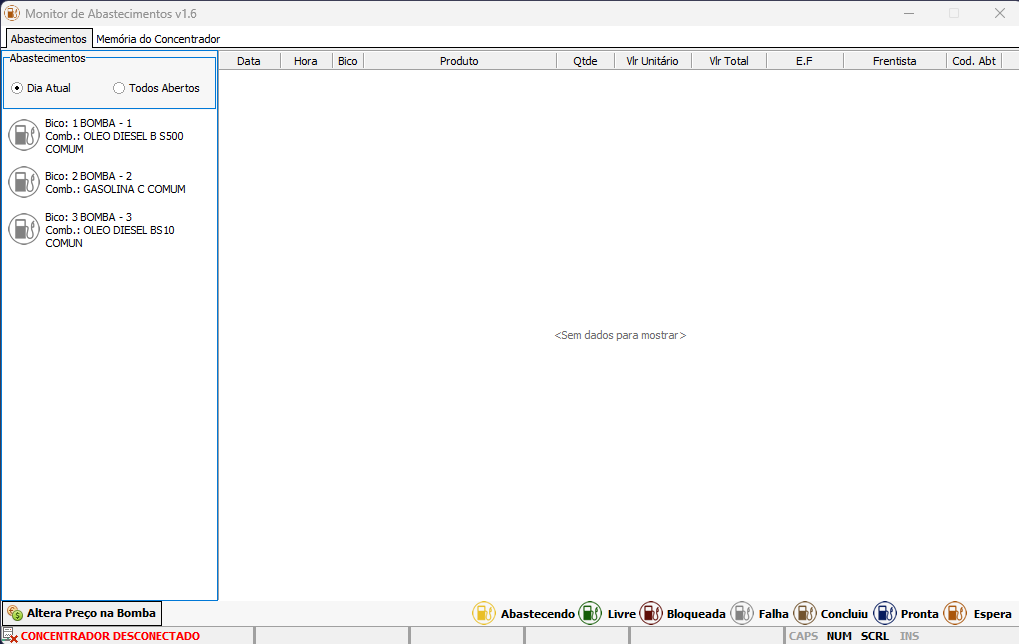Sort the grid by Data column

[x=248, y=61]
